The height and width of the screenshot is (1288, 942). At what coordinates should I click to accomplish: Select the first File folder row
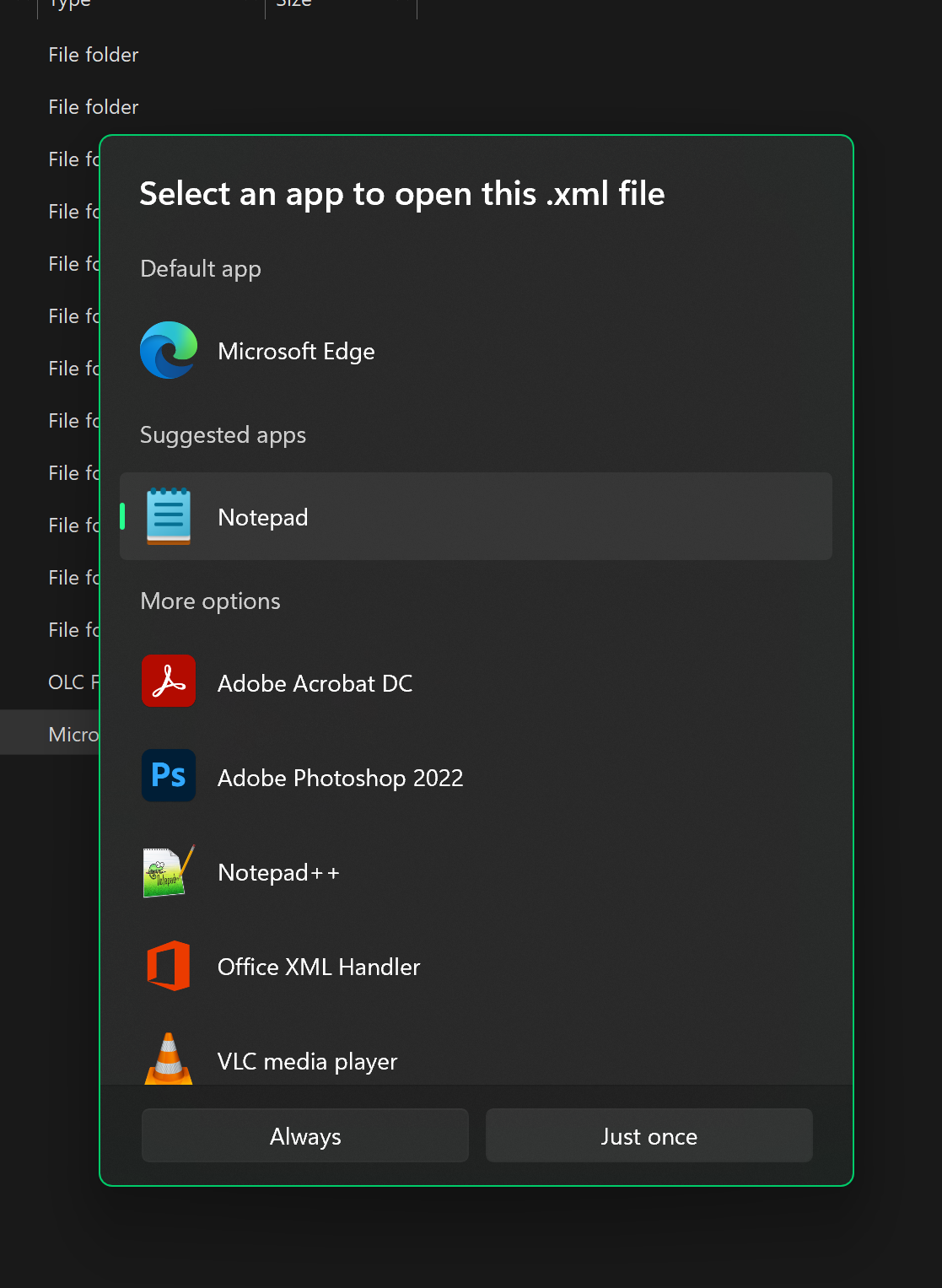[x=93, y=55]
